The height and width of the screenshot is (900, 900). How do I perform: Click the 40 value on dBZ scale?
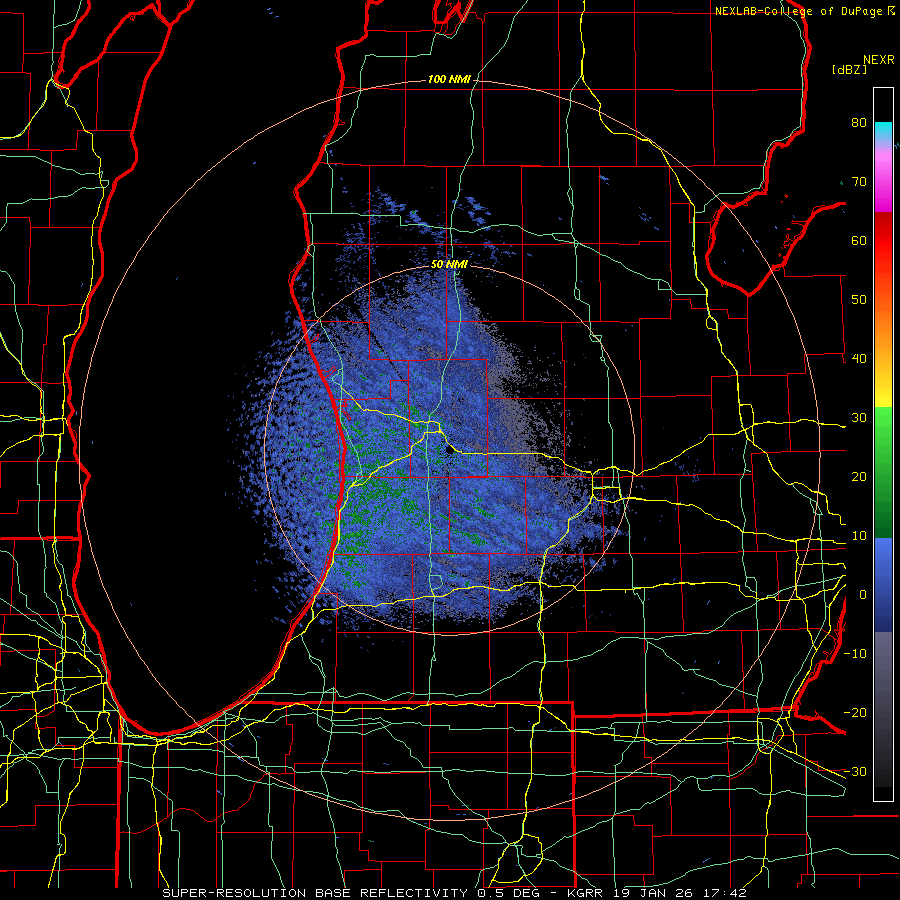point(859,359)
